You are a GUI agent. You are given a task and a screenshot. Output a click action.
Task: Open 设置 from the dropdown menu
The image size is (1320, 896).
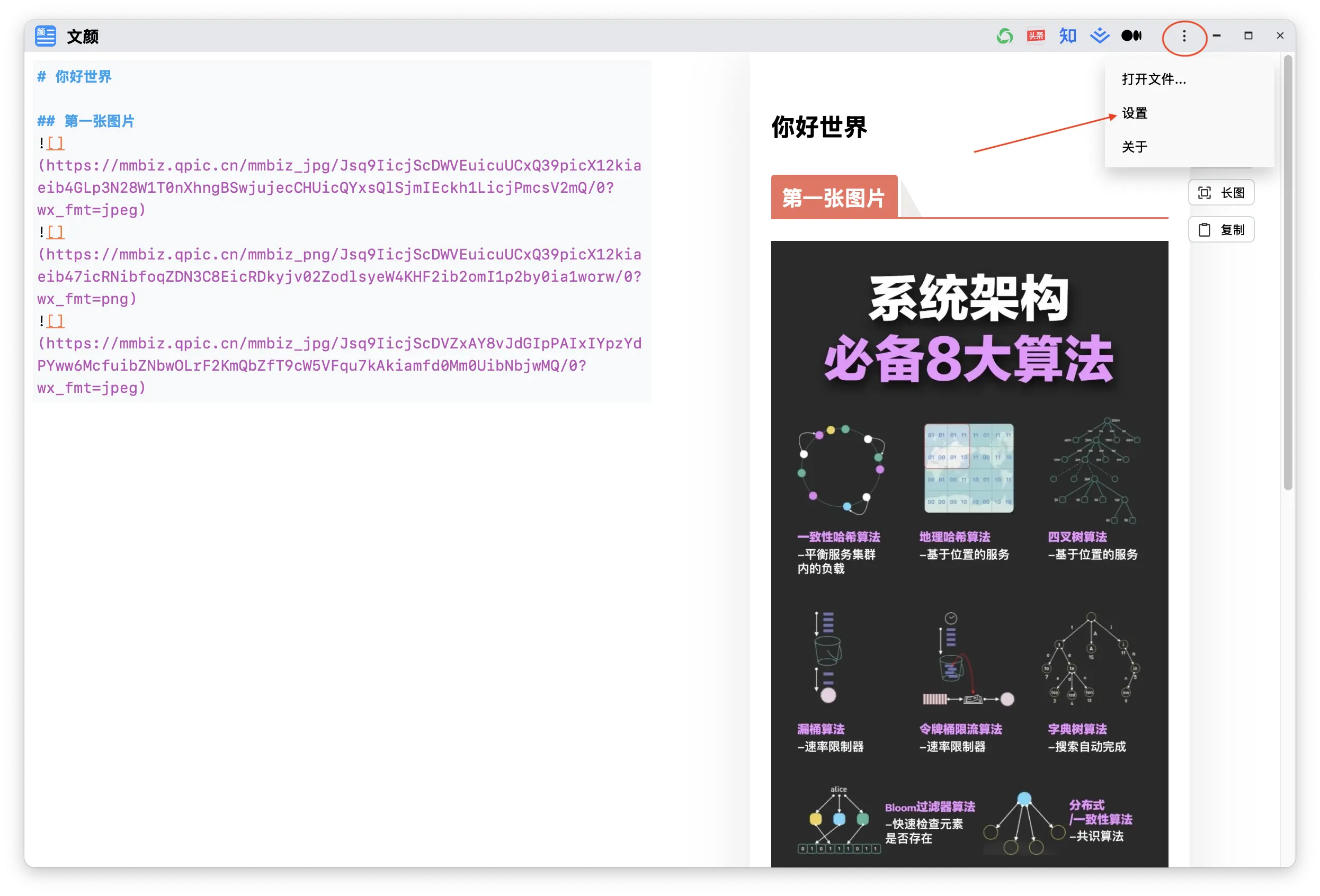1135,113
